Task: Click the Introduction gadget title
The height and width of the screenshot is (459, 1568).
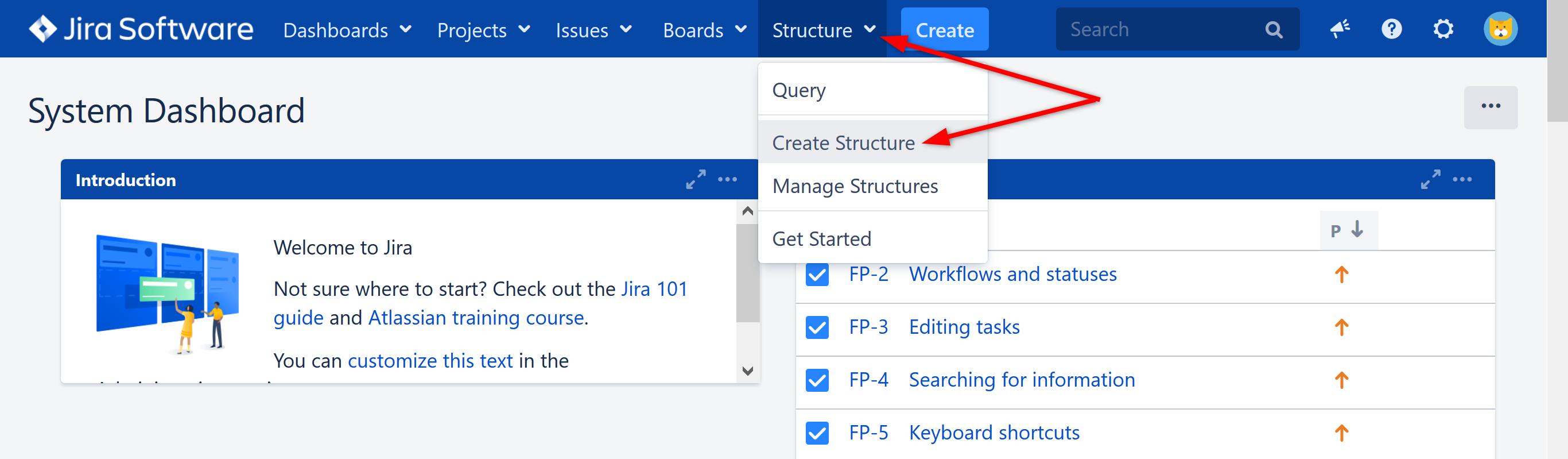Action: point(125,180)
